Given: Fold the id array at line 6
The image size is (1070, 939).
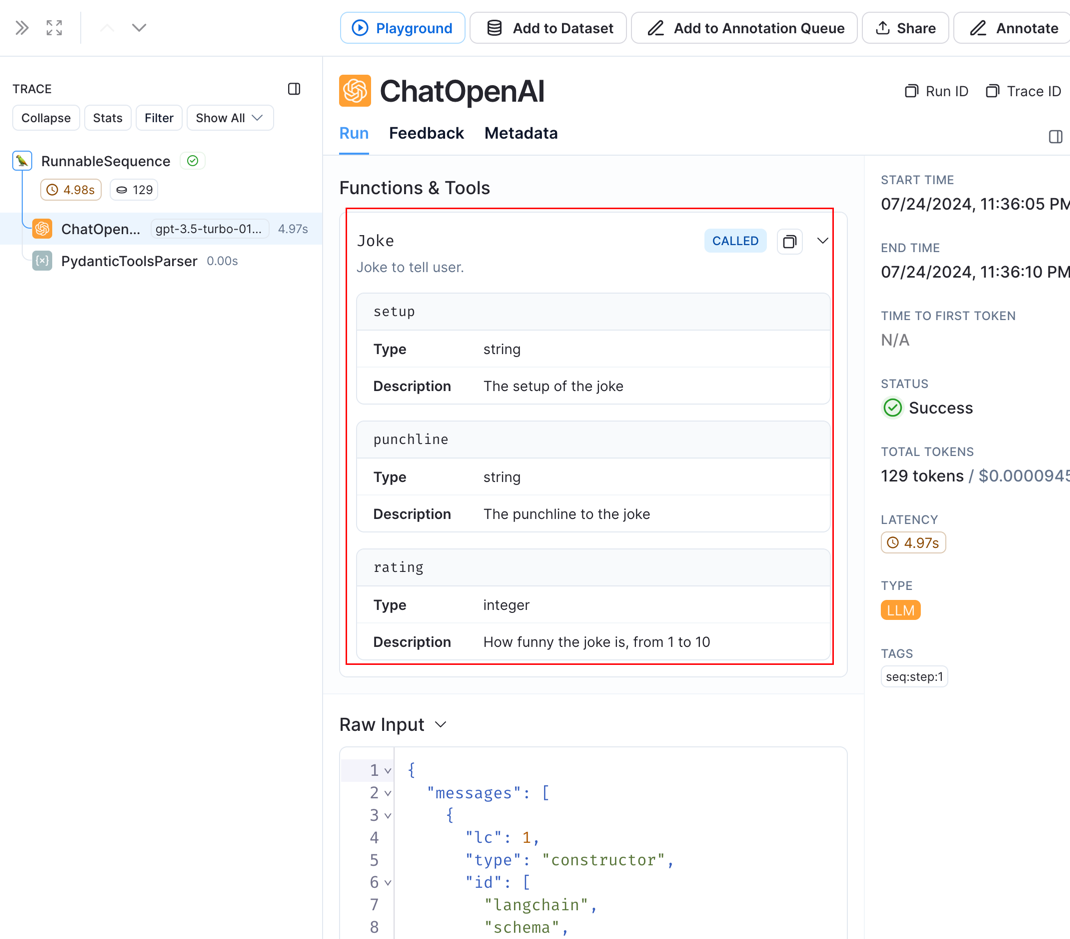Looking at the screenshot, I should pyautogui.click(x=388, y=883).
